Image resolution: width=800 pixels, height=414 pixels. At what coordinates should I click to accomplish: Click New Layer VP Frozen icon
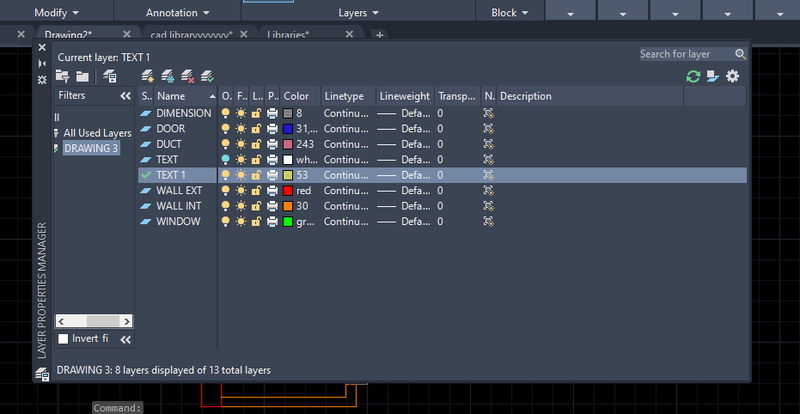(x=168, y=77)
